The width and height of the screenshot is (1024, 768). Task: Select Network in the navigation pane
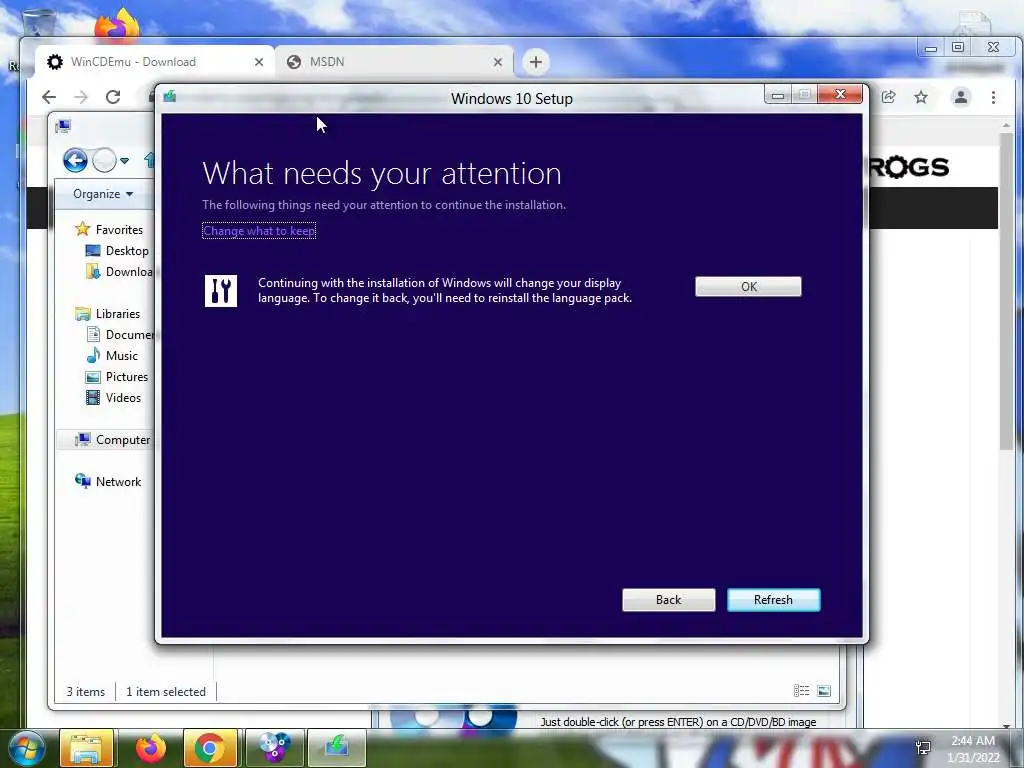108,481
